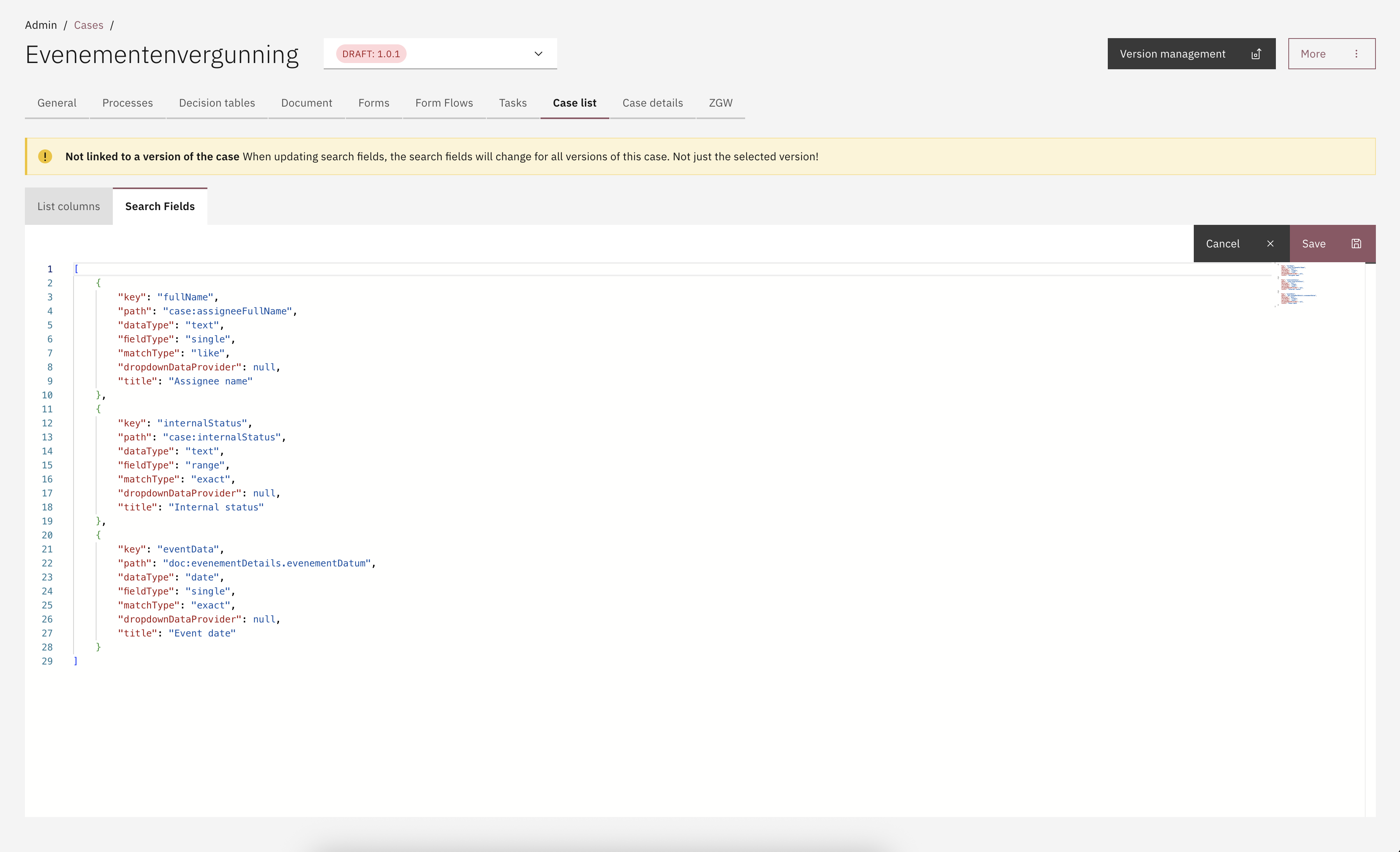Click the floppy disk Save icon
Image resolution: width=1400 pixels, height=852 pixels.
pos(1356,244)
